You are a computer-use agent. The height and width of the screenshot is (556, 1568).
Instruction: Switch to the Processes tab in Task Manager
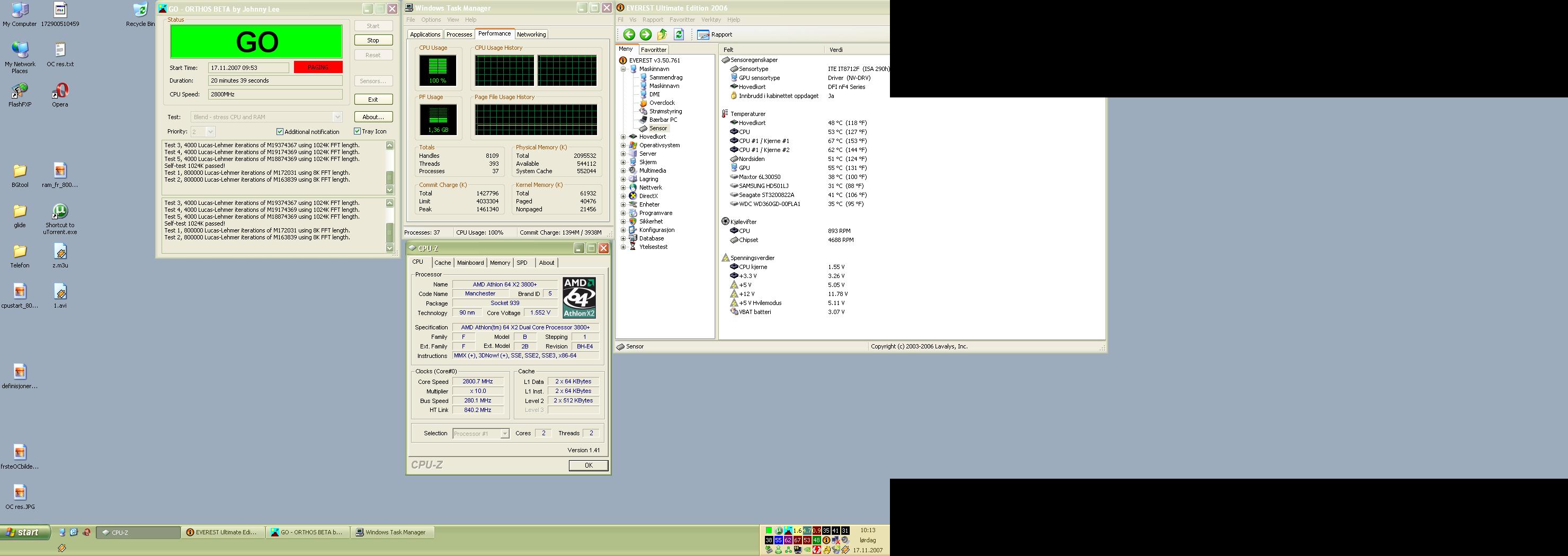click(459, 34)
